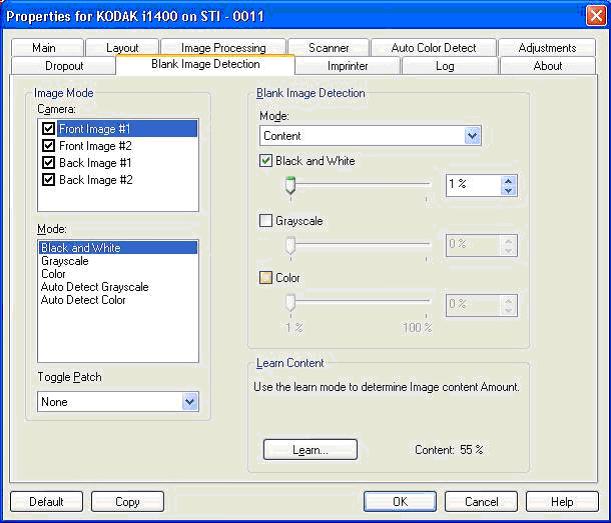This screenshot has height=523, width=611.
Task: Switch to the Adjustments tab
Action: pyautogui.click(x=547, y=48)
